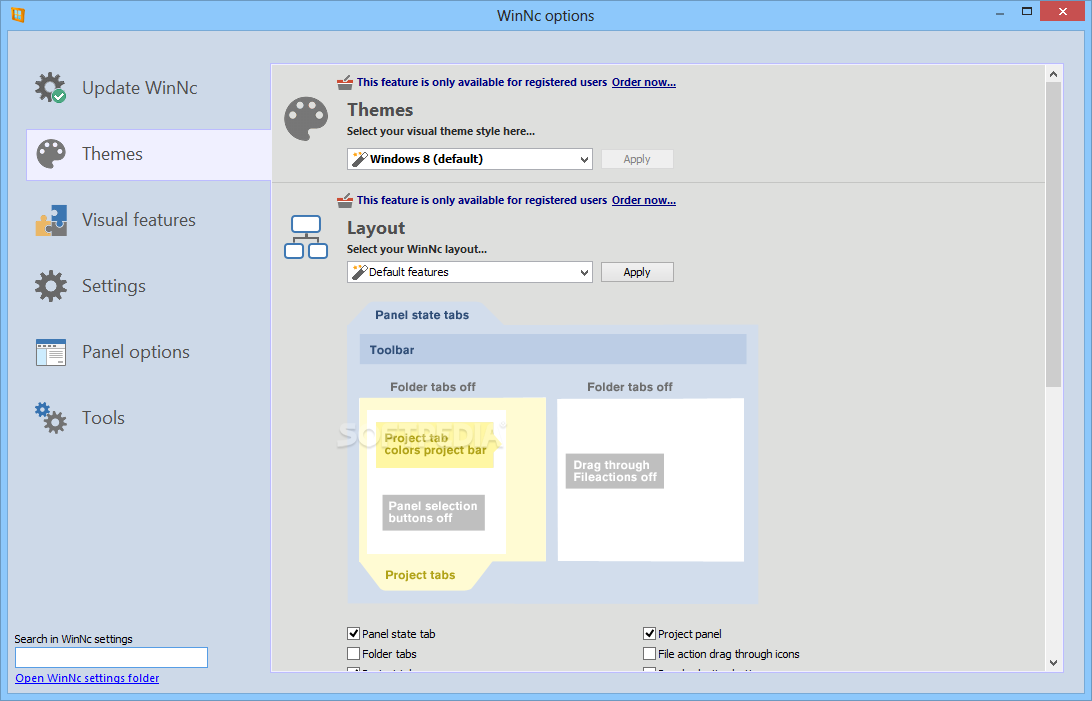The image size is (1092, 701).
Task: Select the Themes section label
Action: pos(112,154)
